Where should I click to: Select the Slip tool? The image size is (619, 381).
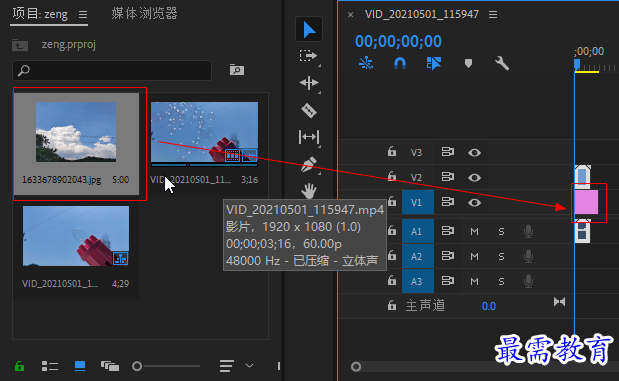coord(309,137)
